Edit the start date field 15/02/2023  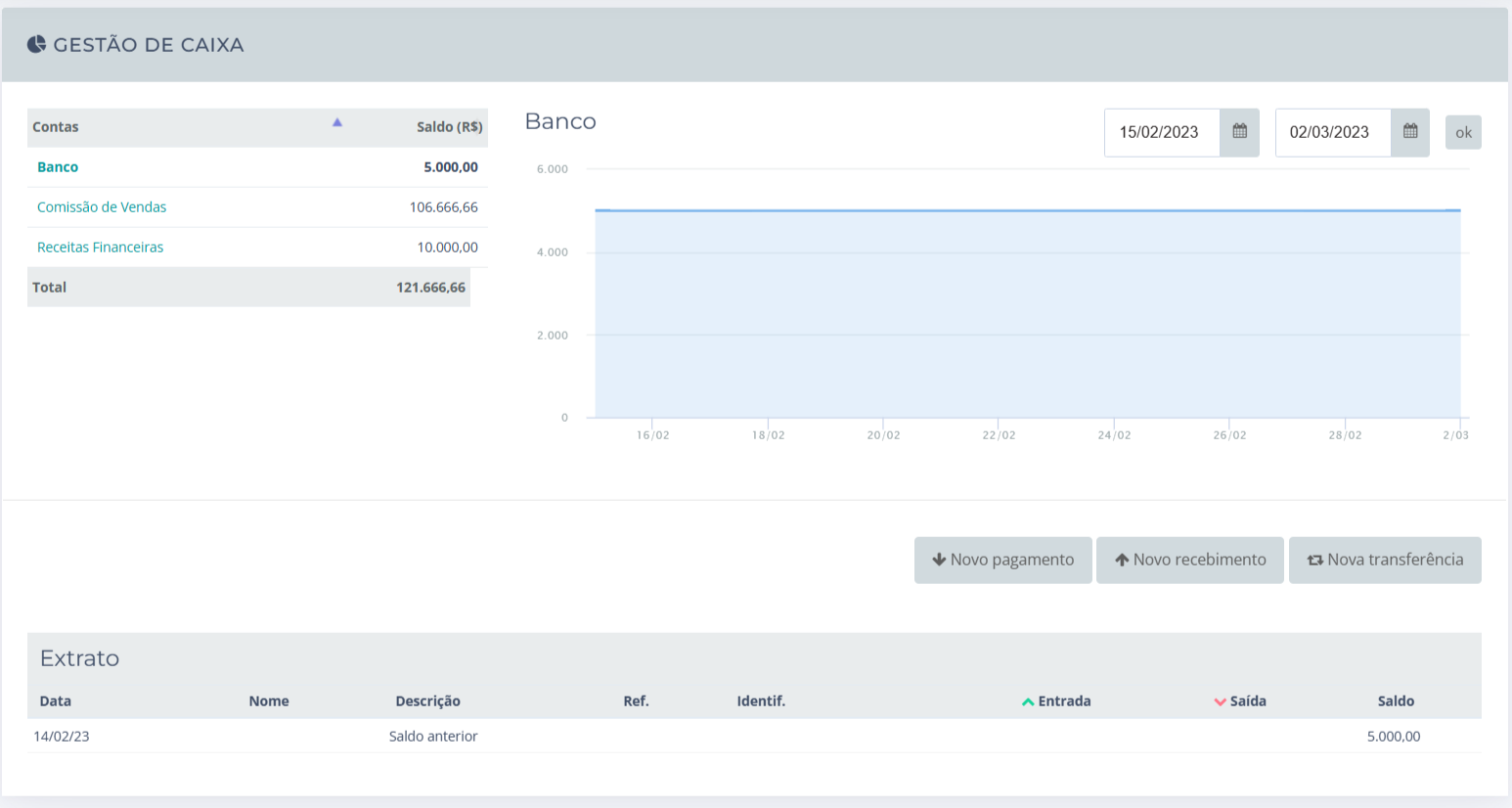(1161, 132)
